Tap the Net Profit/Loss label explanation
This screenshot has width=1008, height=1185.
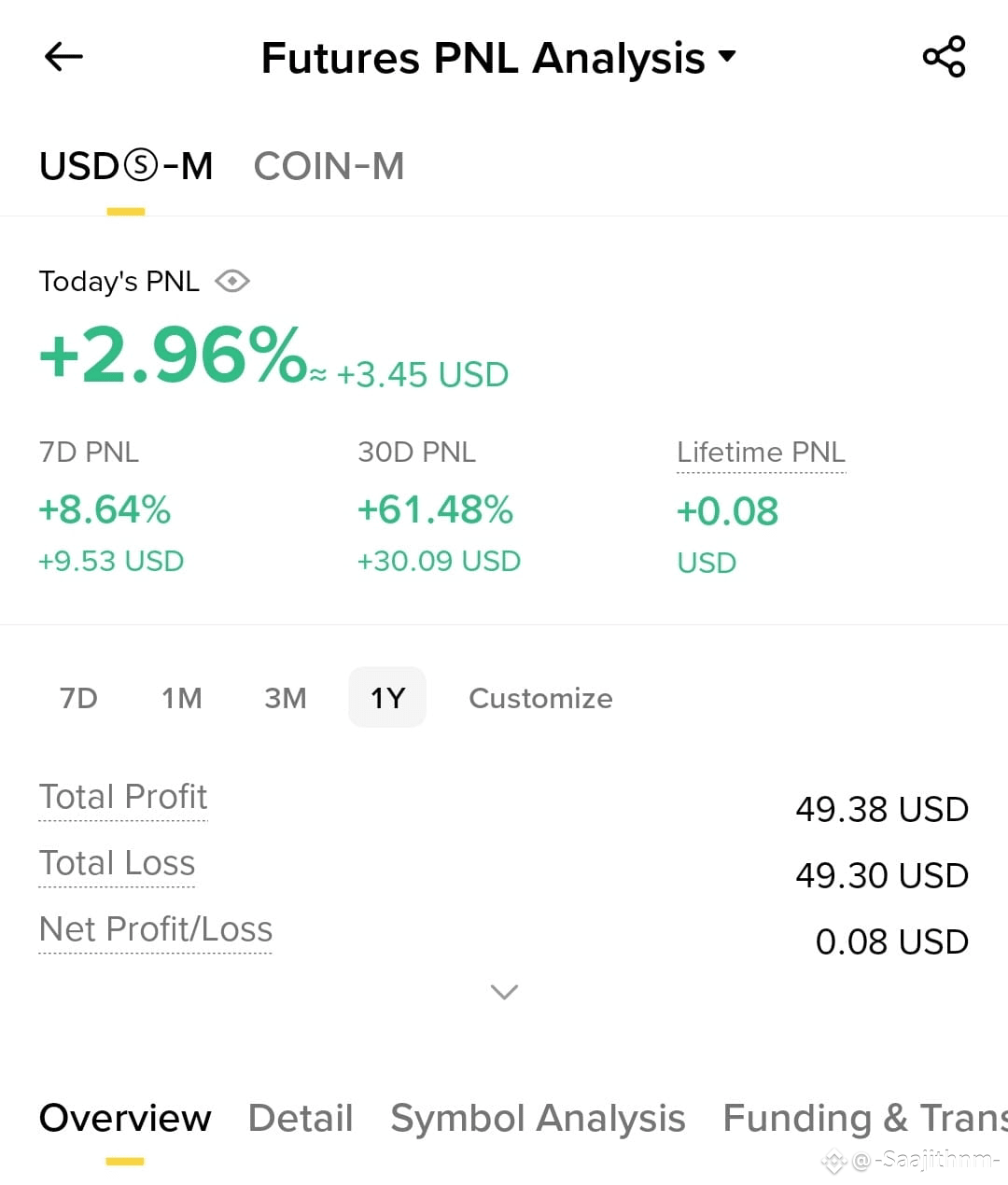click(x=156, y=929)
